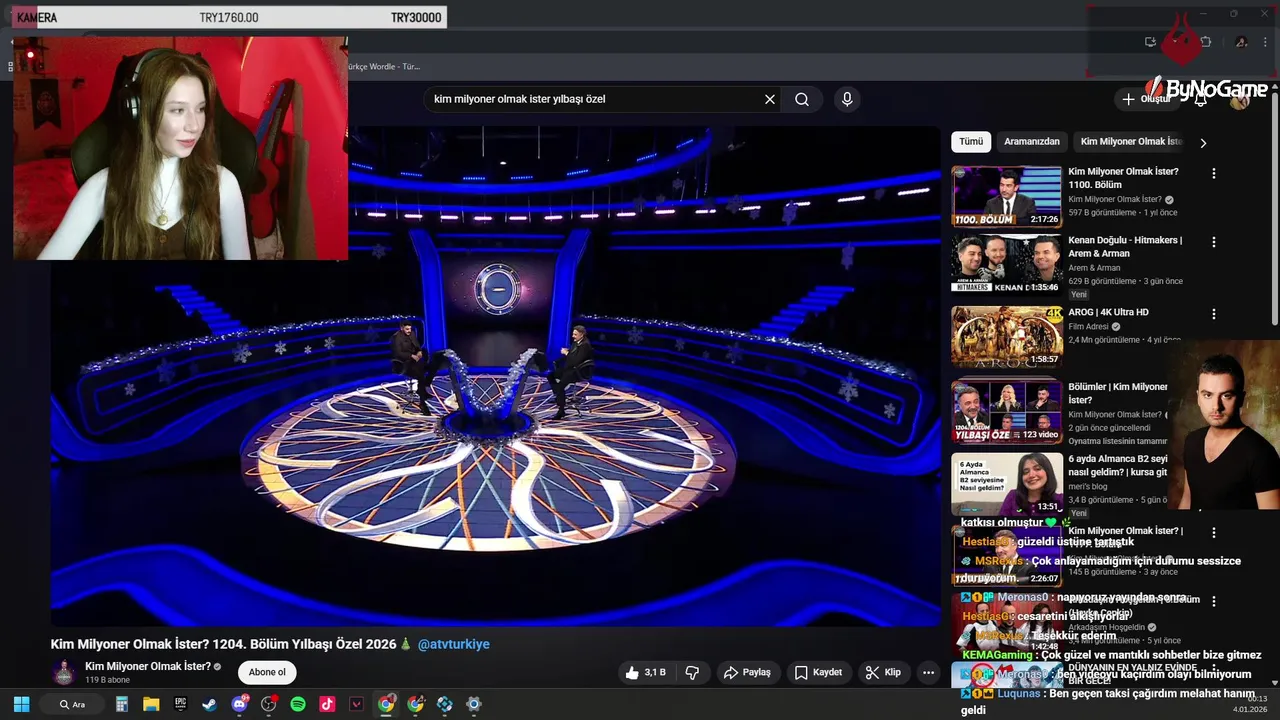The height and width of the screenshot is (720, 1280).
Task: Open Discord from the taskbar
Action: point(240,704)
